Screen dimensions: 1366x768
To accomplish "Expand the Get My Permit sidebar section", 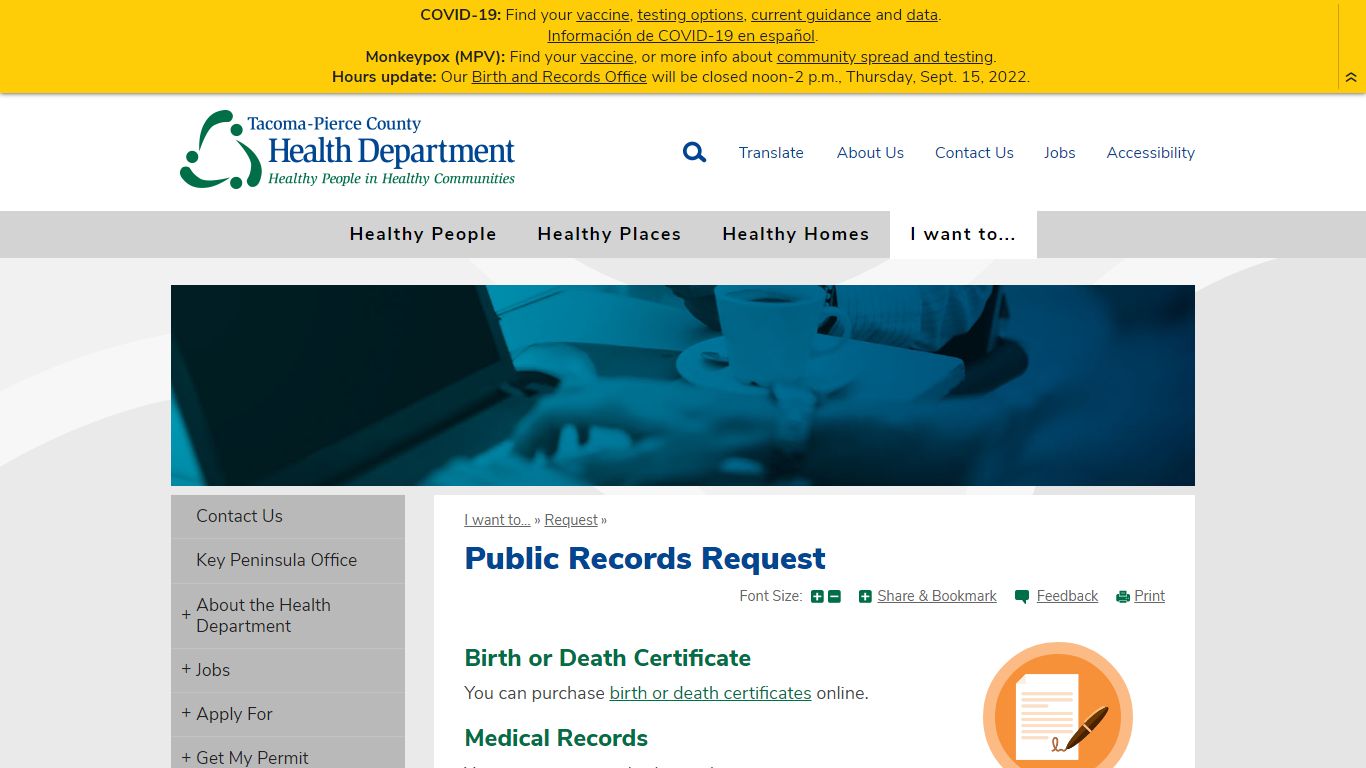I will [x=186, y=757].
